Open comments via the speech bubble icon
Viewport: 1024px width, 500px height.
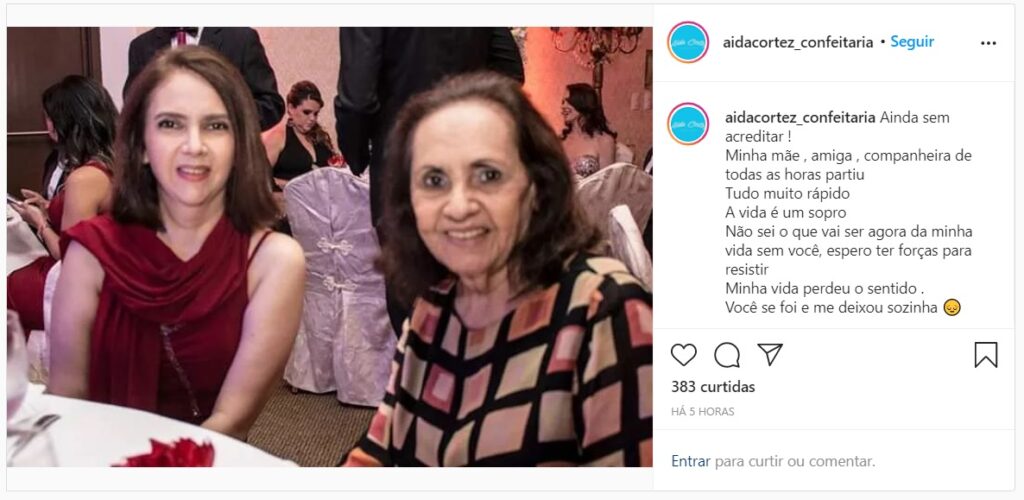pos(727,354)
